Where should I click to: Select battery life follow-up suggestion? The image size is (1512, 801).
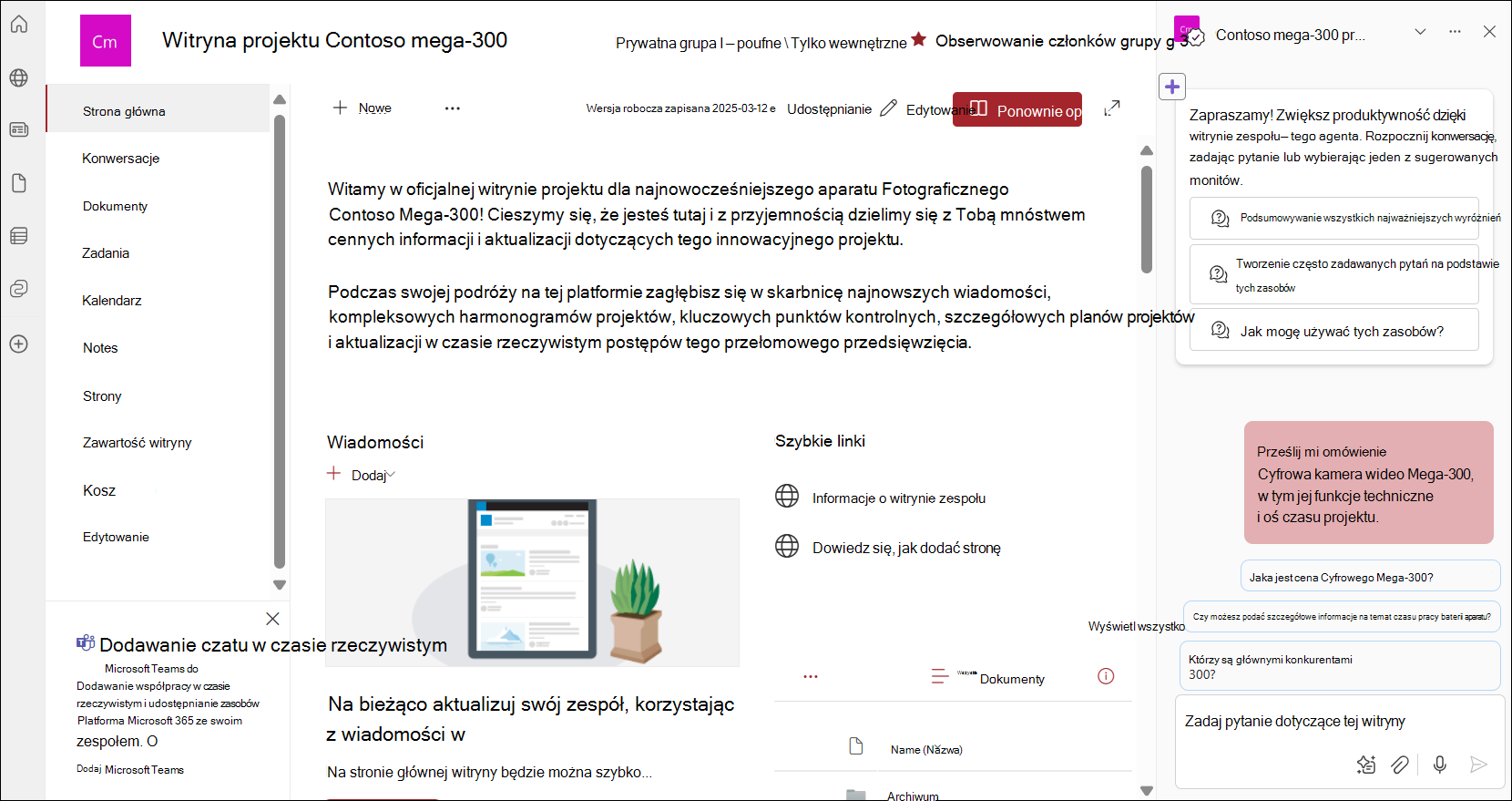(1342, 617)
